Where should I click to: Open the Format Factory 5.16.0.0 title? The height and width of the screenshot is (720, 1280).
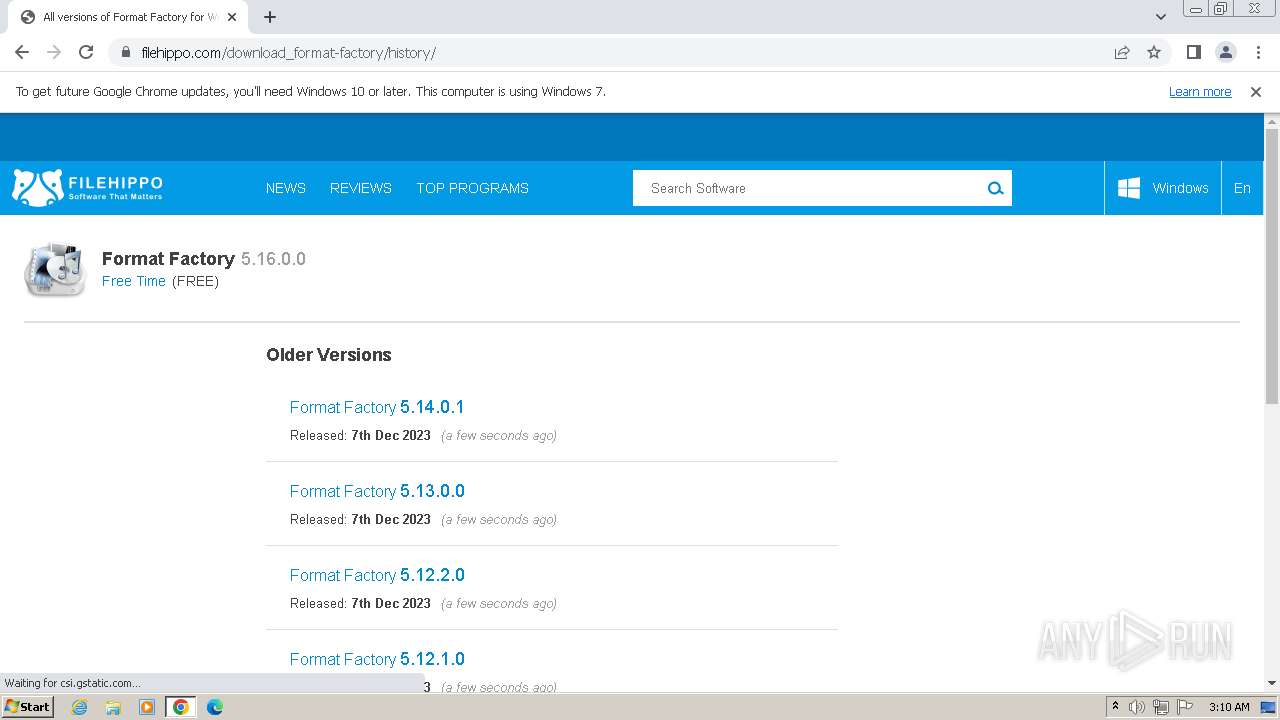(x=204, y=259)
